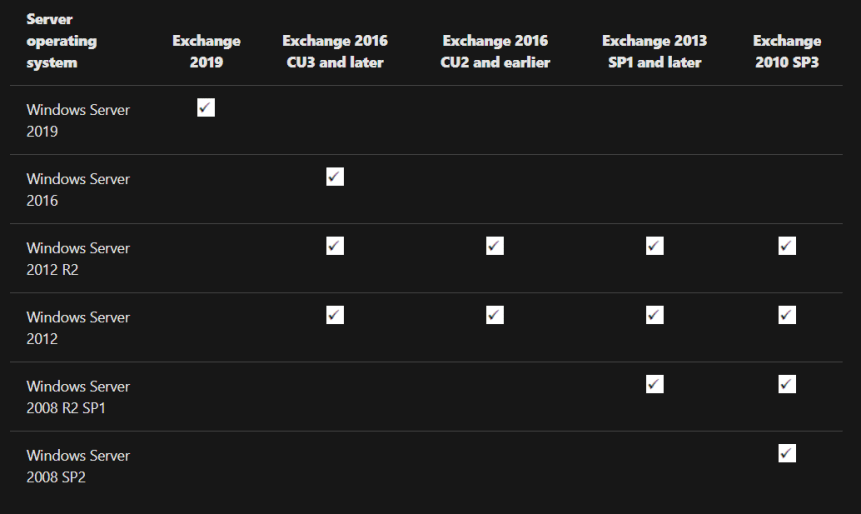Click the Exchange 2019 column header
Screen dimensions: 861x514
pyautogui.click(x=206, y=52)
